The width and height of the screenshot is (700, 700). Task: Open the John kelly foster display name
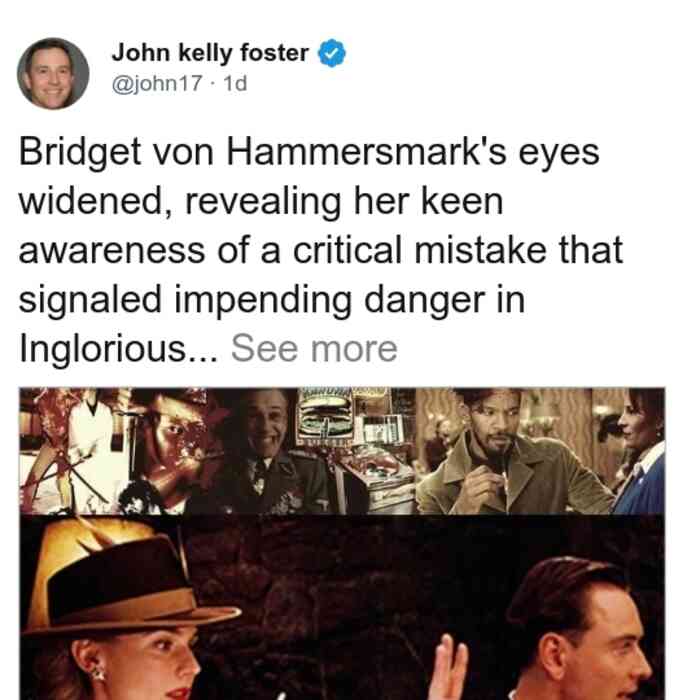[210, 53]
